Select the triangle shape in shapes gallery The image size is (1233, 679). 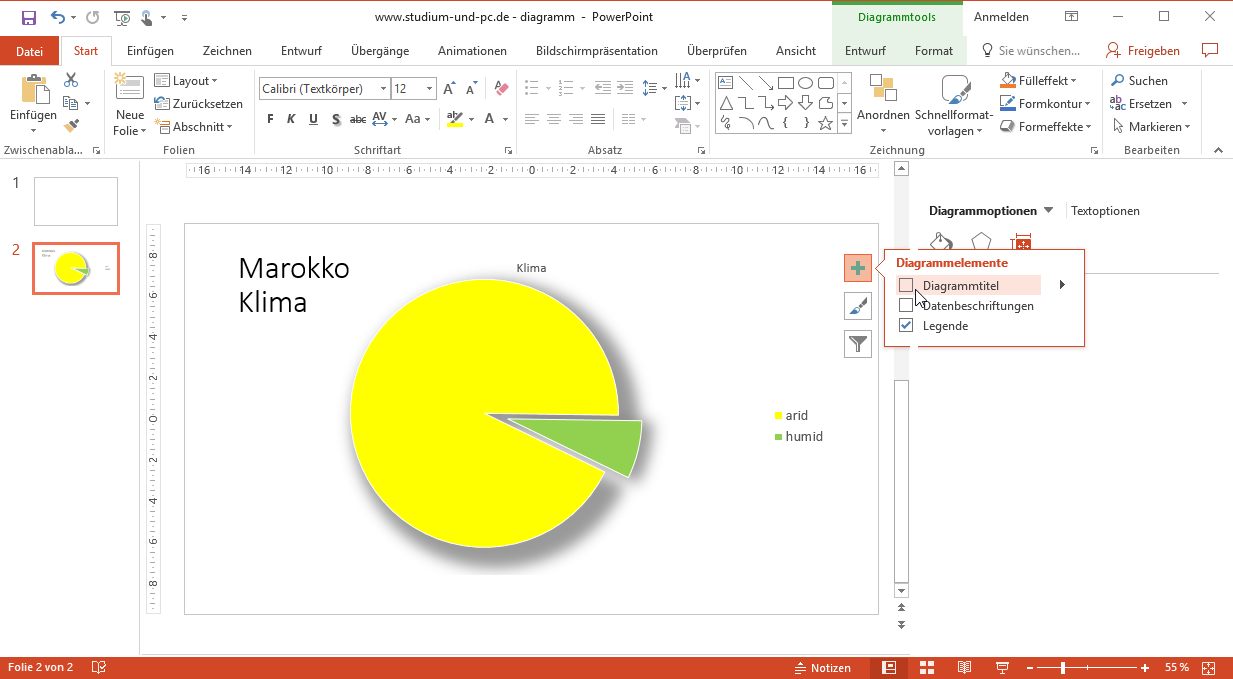726,103
